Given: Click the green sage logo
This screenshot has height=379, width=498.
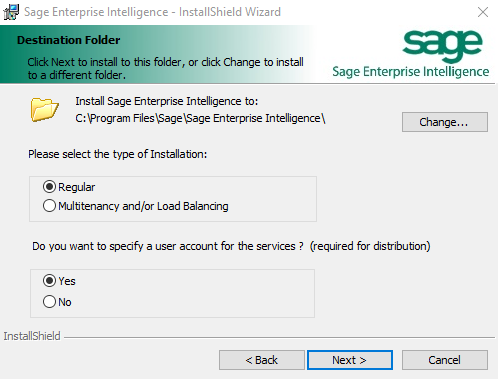Looking at the screenshot, I should click(442, 46).
